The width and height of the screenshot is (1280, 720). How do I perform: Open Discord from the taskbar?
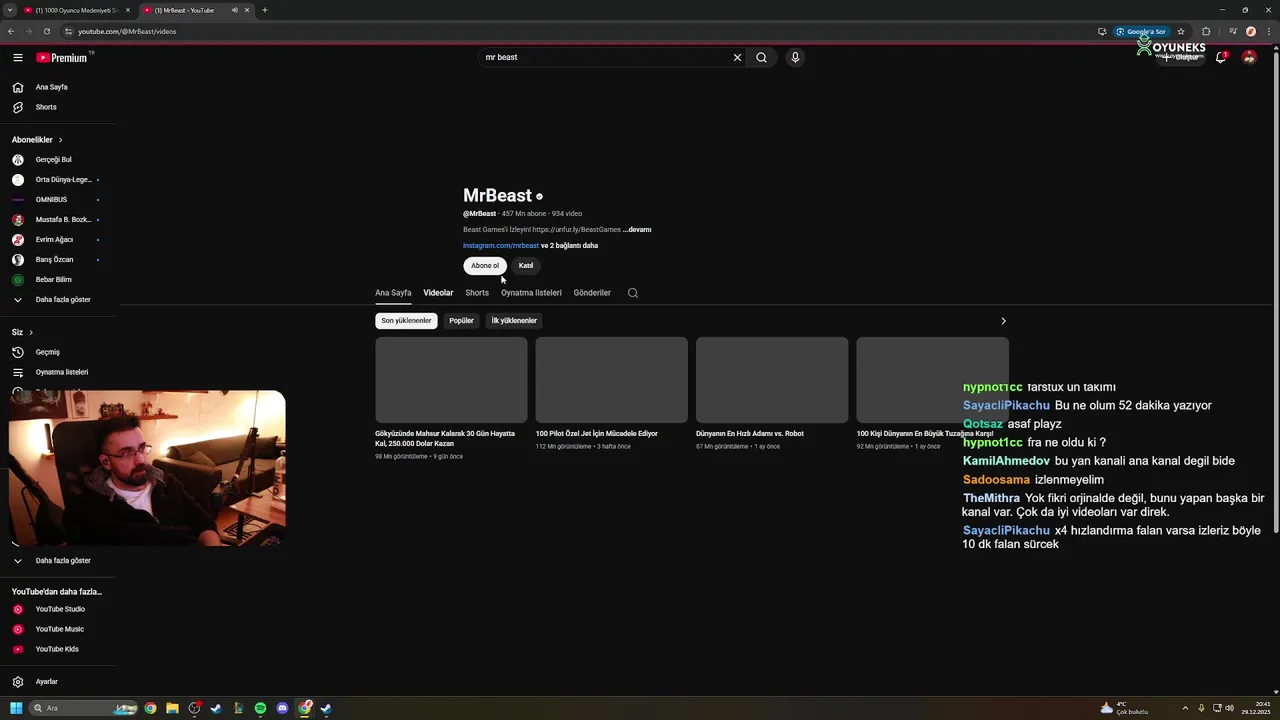282,708
